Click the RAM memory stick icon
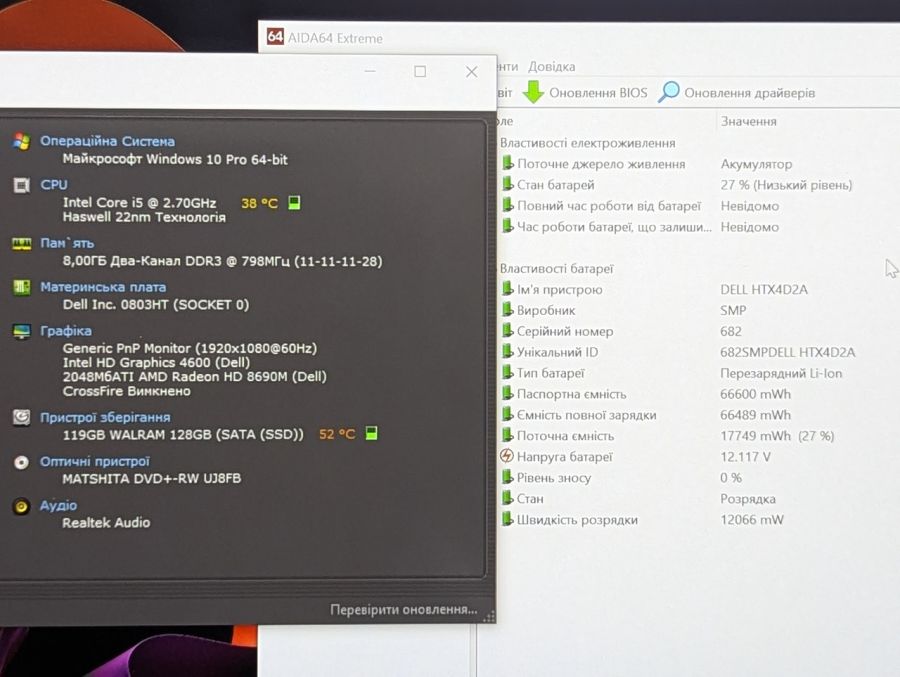 (22, 243)
